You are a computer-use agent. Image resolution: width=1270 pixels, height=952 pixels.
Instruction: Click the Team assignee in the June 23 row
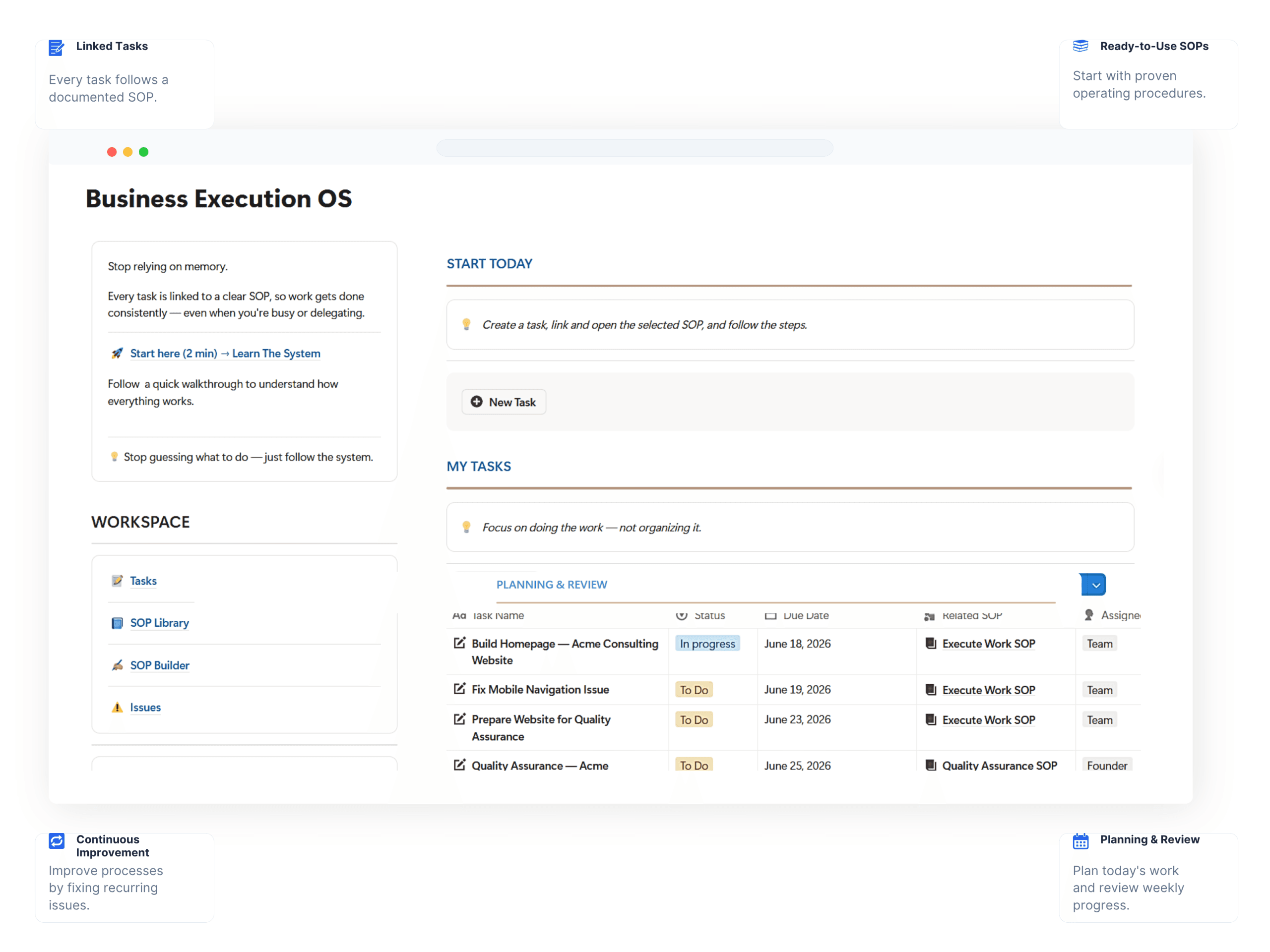click(1099, 719)
